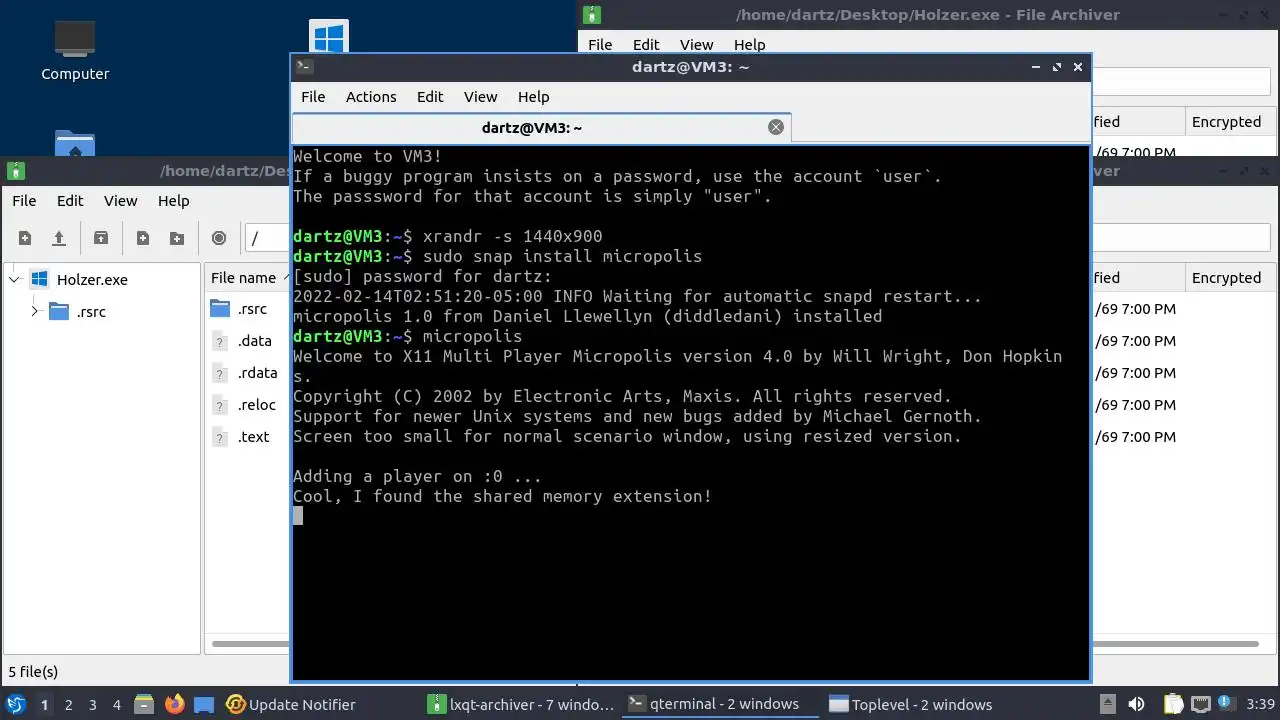Viewport: 1280px width, 720px height.
Task: Click the 'Adding a player on :0 ...' line
Action: 417,476
